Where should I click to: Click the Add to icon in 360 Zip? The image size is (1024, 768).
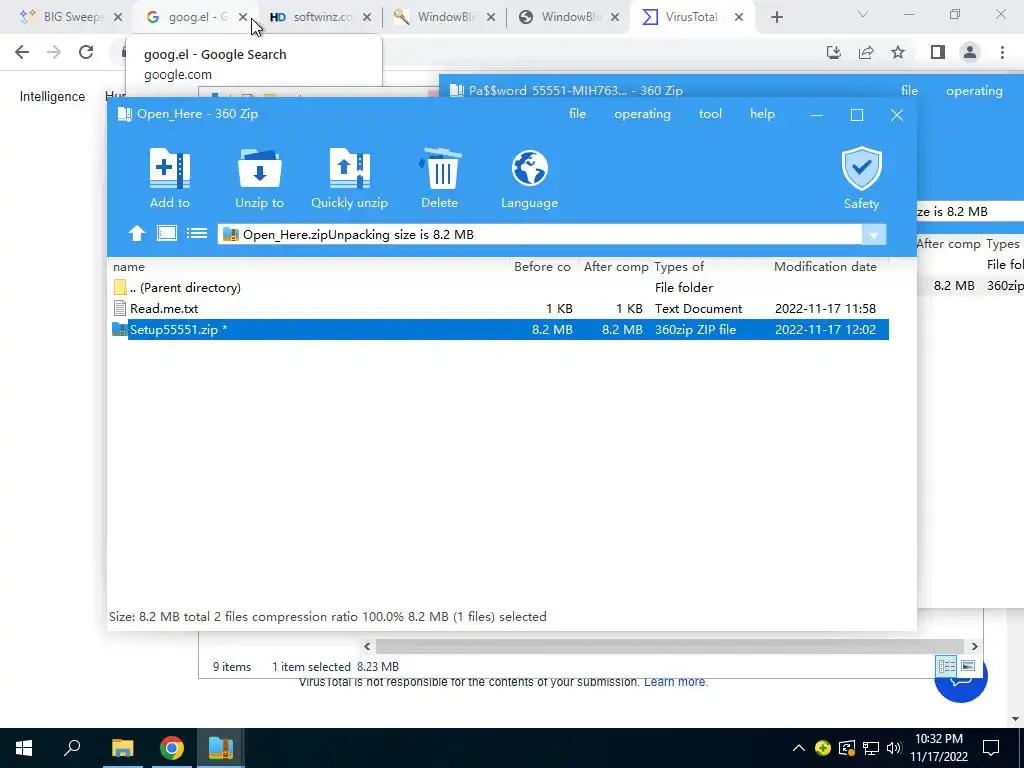click(x=170, y=178)
